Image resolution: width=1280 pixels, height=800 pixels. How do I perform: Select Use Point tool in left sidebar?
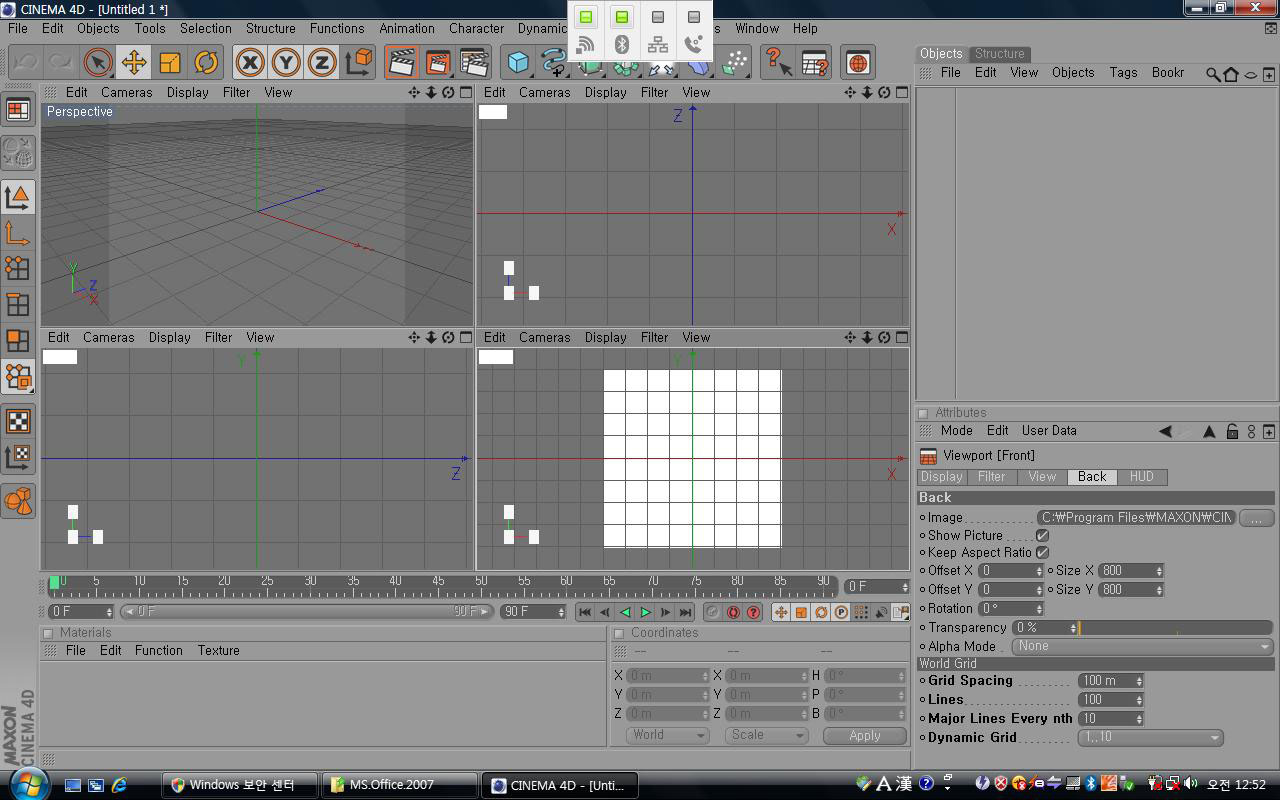18,268
